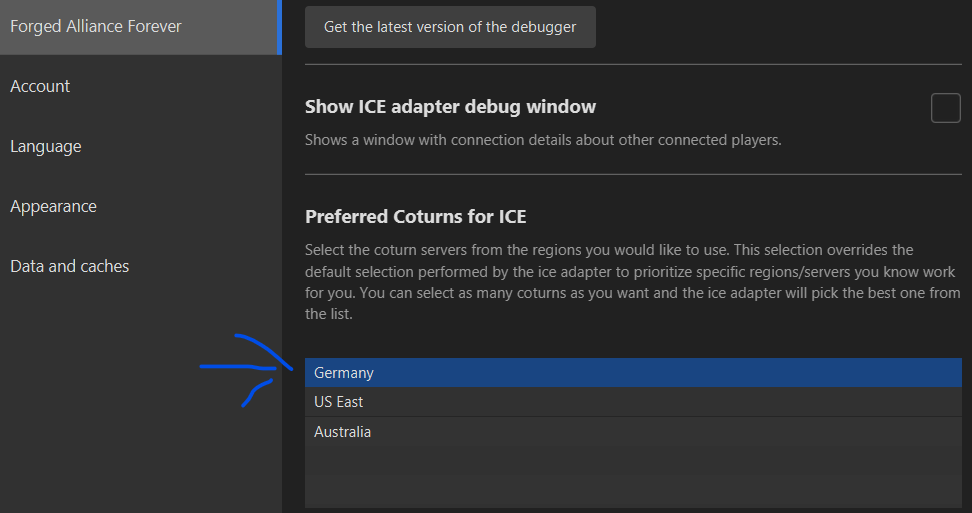Enable Show ICE adapter debug window checkbox
Screen dimensions: 972x513
click(x=945, y=108)
